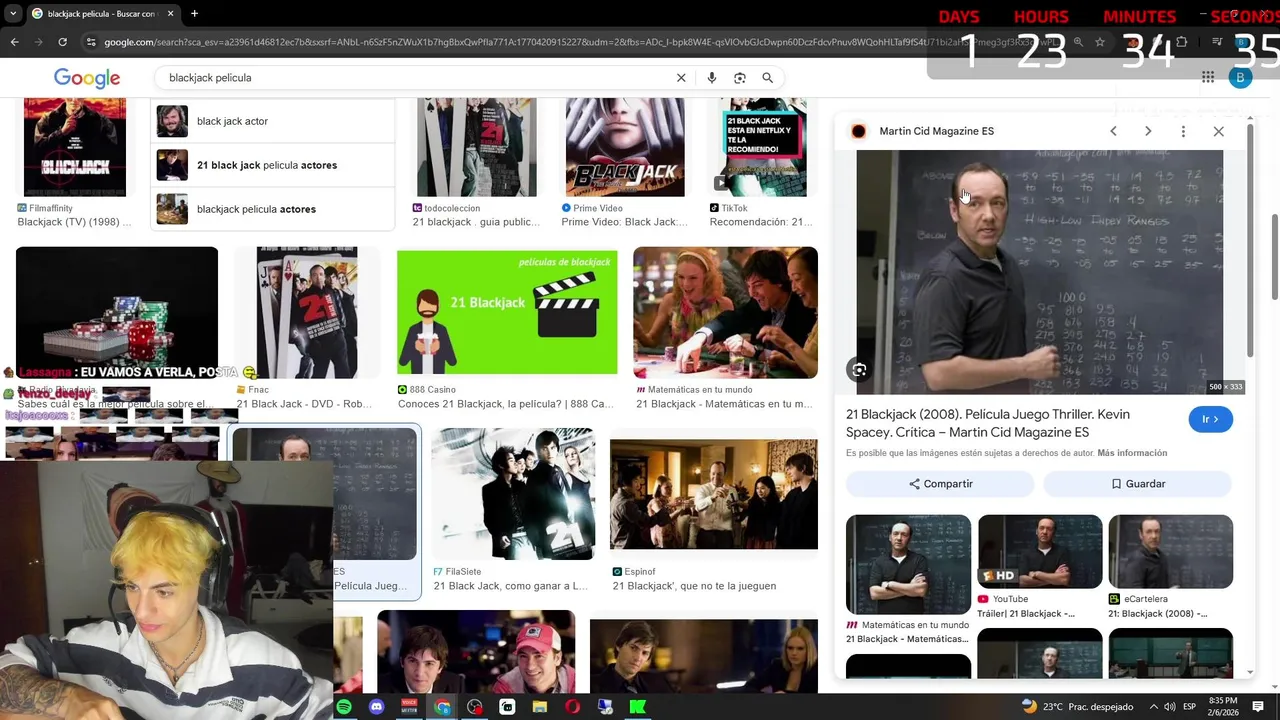Show next image in preview panel
The height and width of the screenshot is (720, 1280).
point(1148,131)
